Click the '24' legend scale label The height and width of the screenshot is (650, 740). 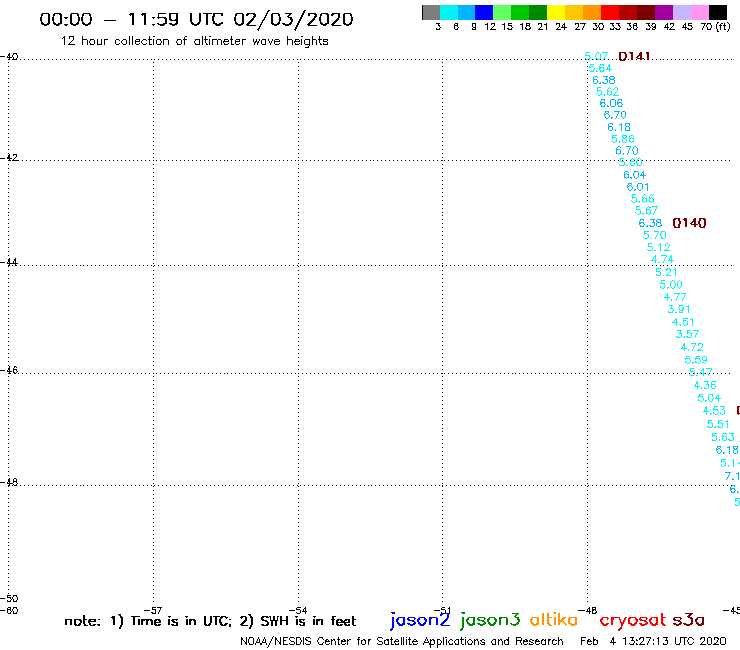pos(561,26)
